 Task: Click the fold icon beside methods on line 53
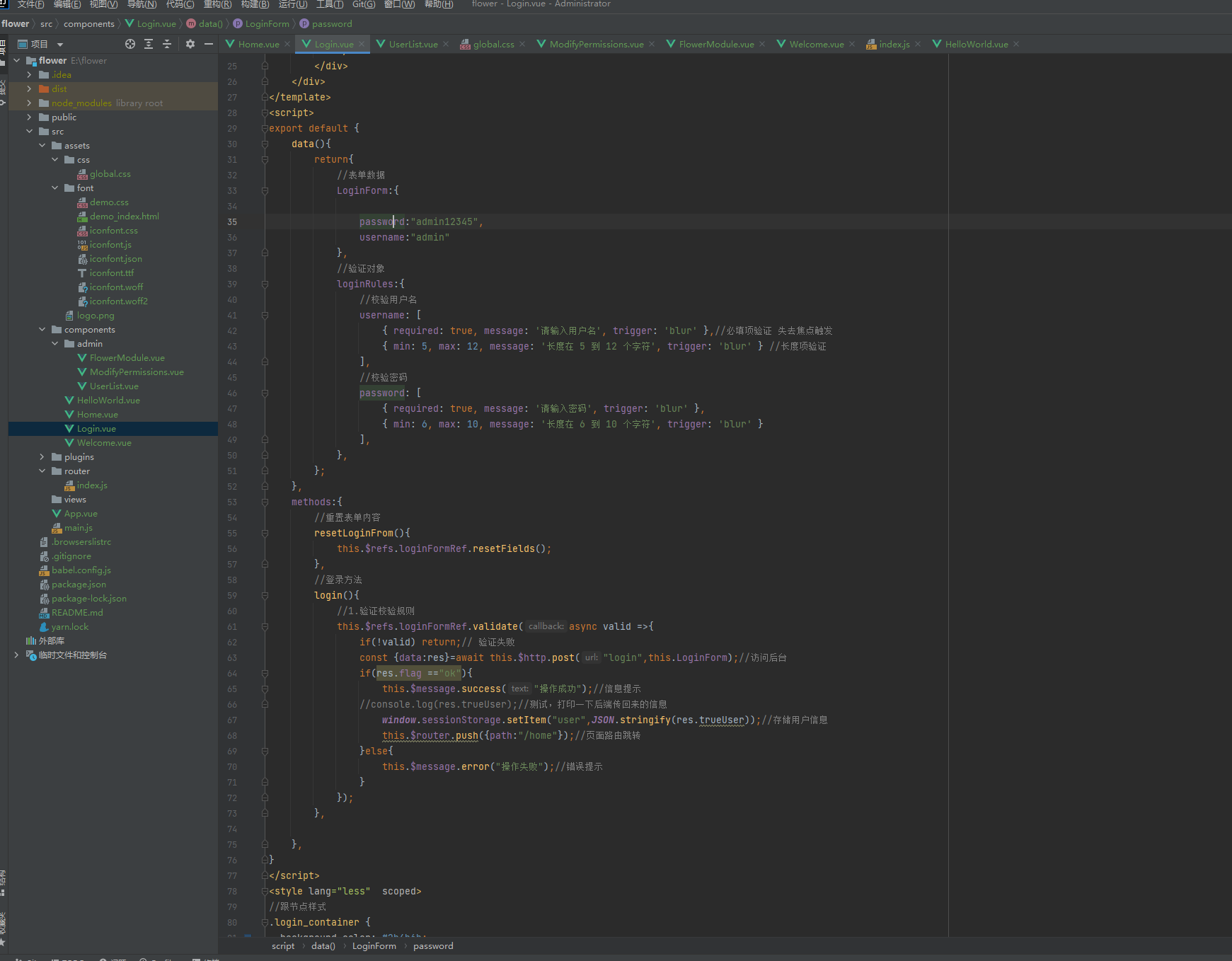click(265, 502)
